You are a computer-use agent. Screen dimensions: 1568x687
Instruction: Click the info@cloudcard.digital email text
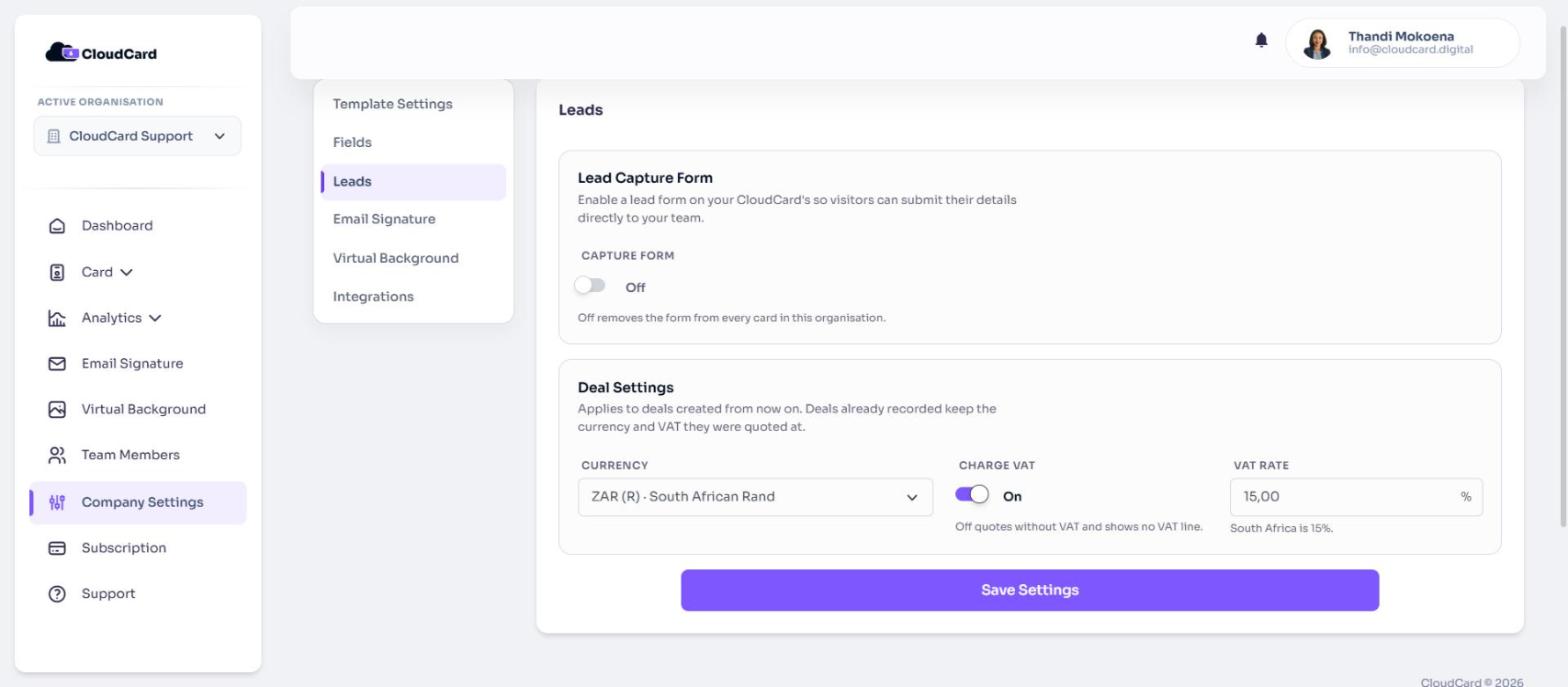pos(1410,50)
